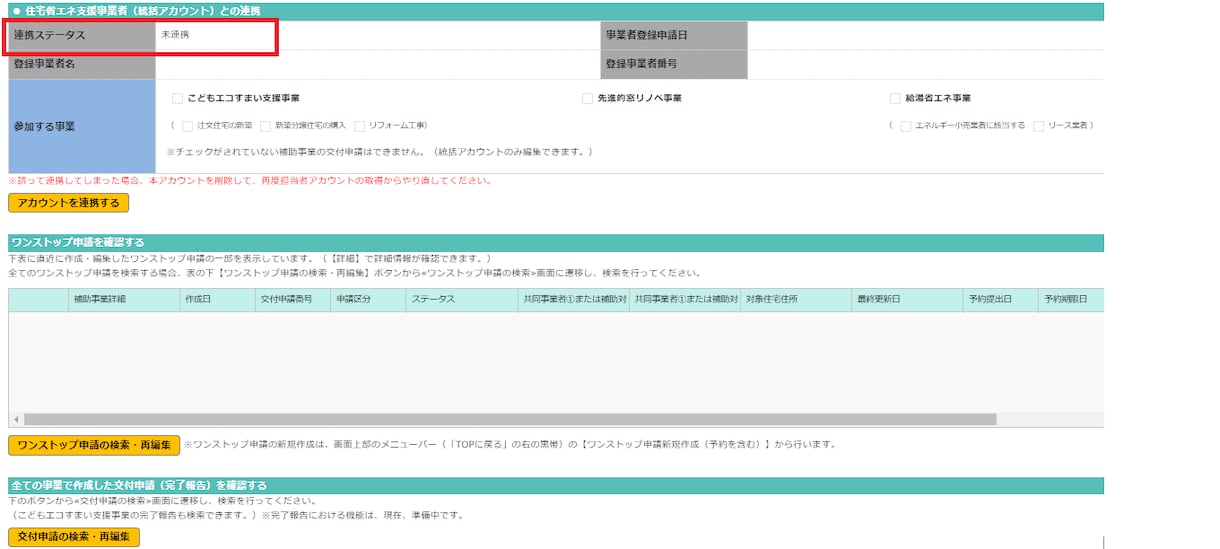Viewport: 1220px width, 549px height.
Task: Open ワンストップ申請の検索・再編集
Action: [x=94, y=445]
